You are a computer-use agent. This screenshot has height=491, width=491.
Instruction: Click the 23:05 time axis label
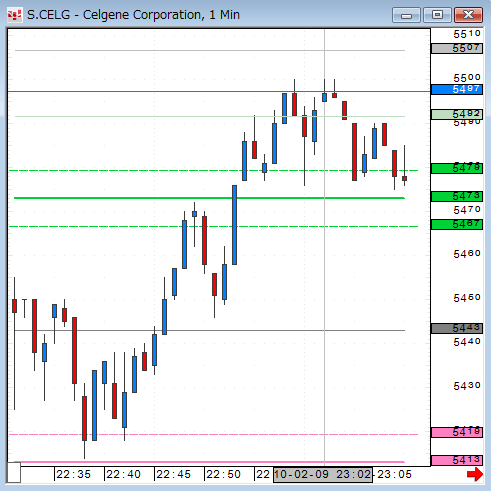coord(394,474)
